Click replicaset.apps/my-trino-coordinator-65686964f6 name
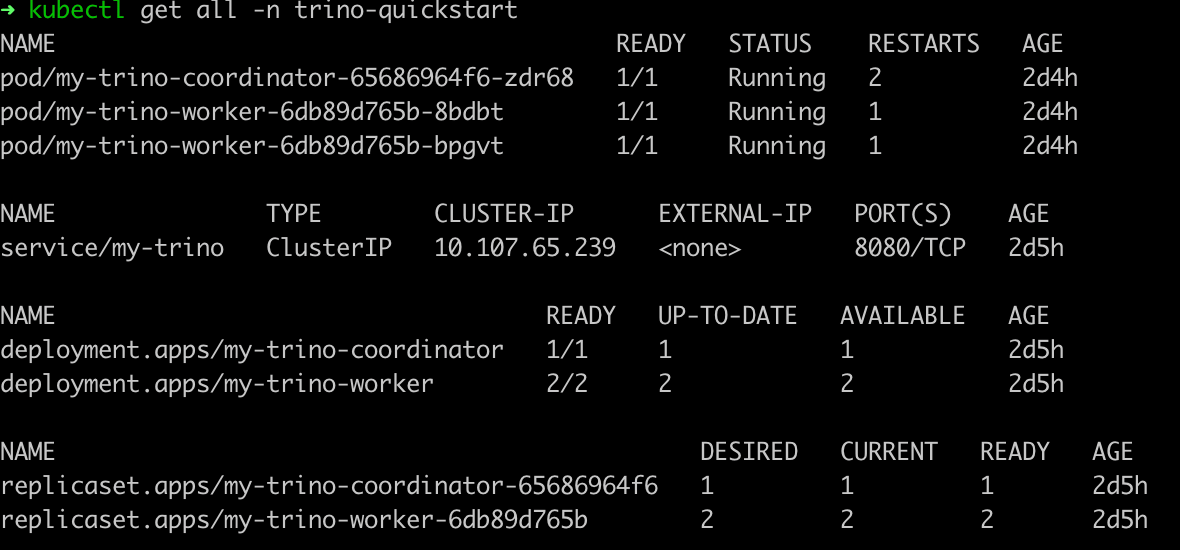This screenshot has height=550, width=1180. click(x=329, y=486)
